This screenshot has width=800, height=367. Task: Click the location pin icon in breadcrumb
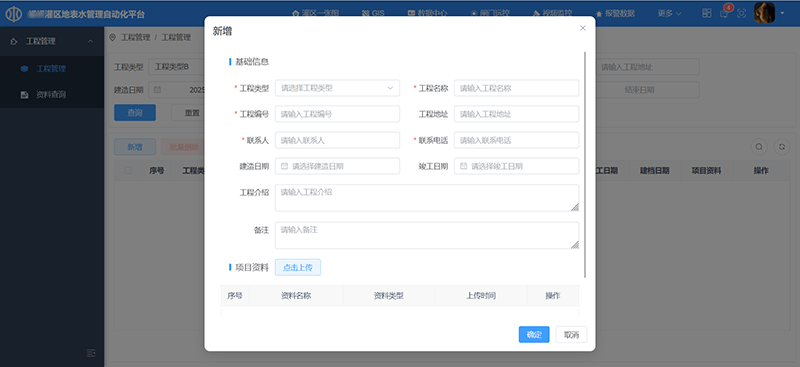coord(112,37)
